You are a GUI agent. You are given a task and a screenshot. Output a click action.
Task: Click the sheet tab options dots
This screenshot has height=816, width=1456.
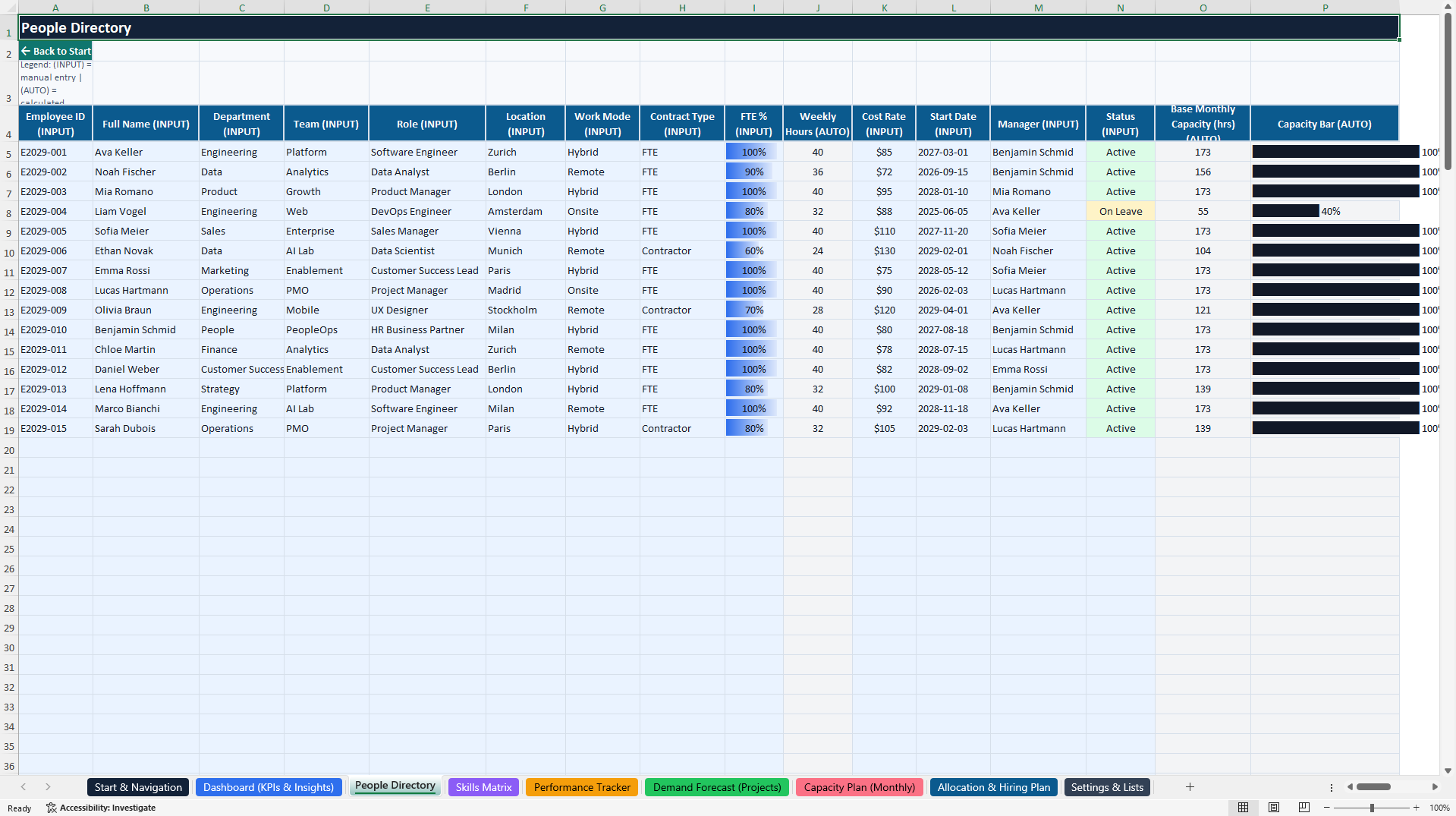pos(1332,787)
